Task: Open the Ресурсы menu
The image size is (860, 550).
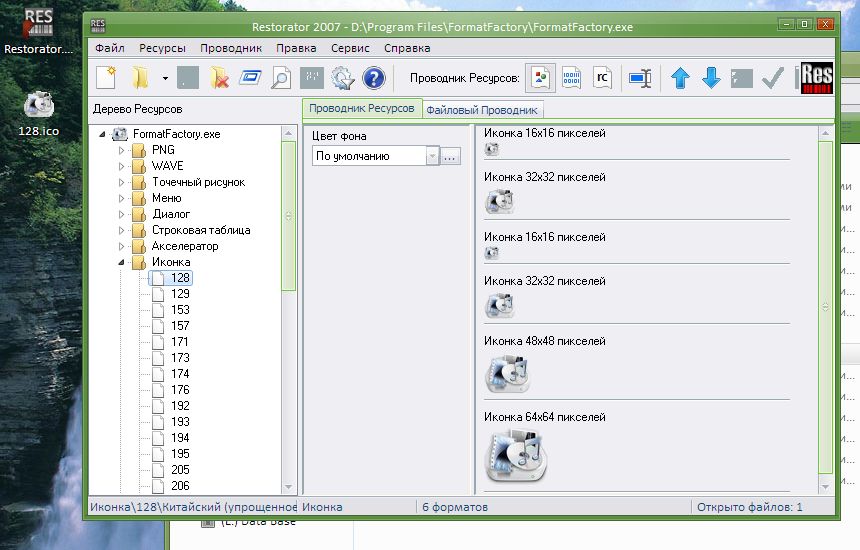Action: click(162, 47)
